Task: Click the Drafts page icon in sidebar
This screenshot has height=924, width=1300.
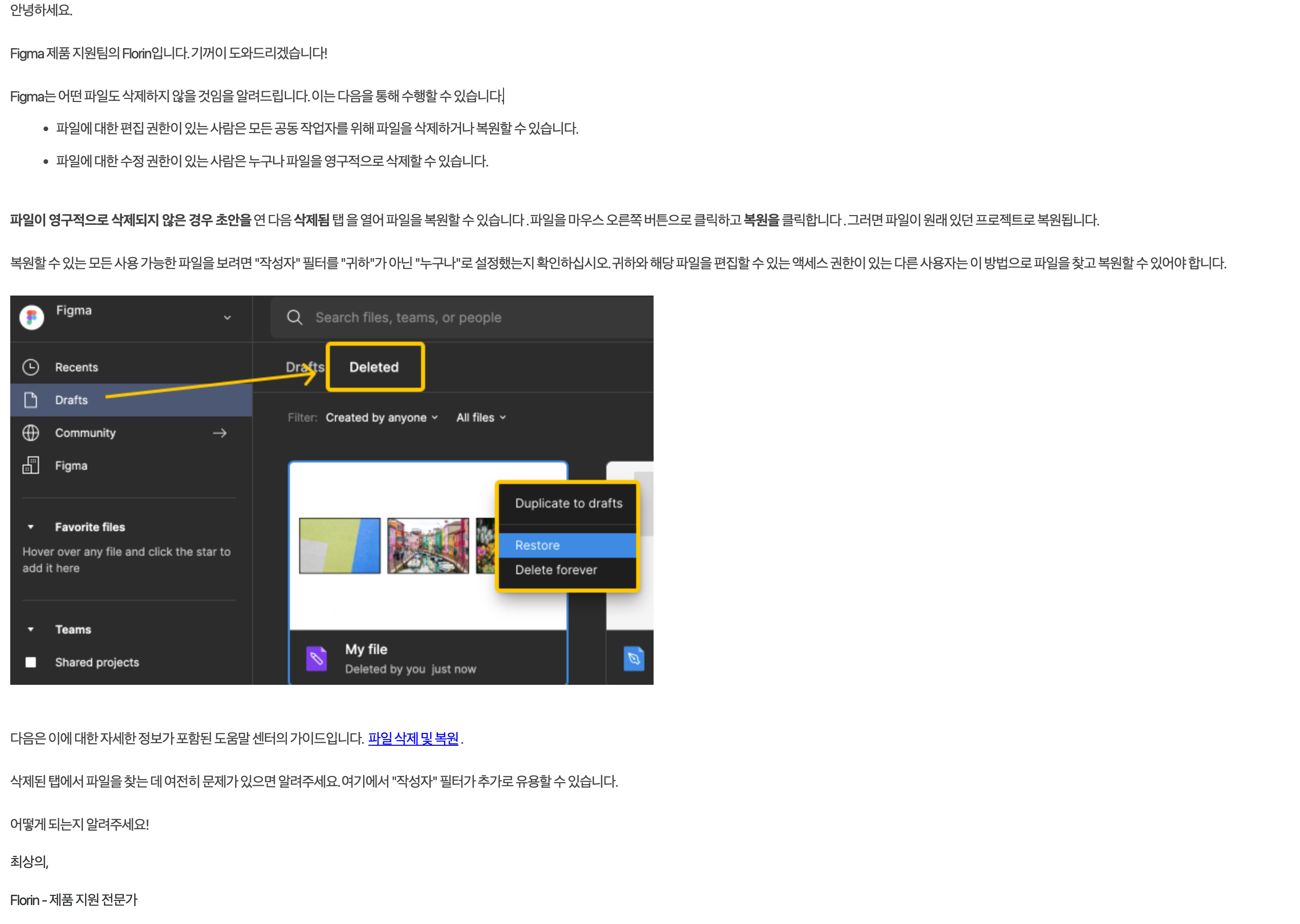Action: click(x=31, y=400)
